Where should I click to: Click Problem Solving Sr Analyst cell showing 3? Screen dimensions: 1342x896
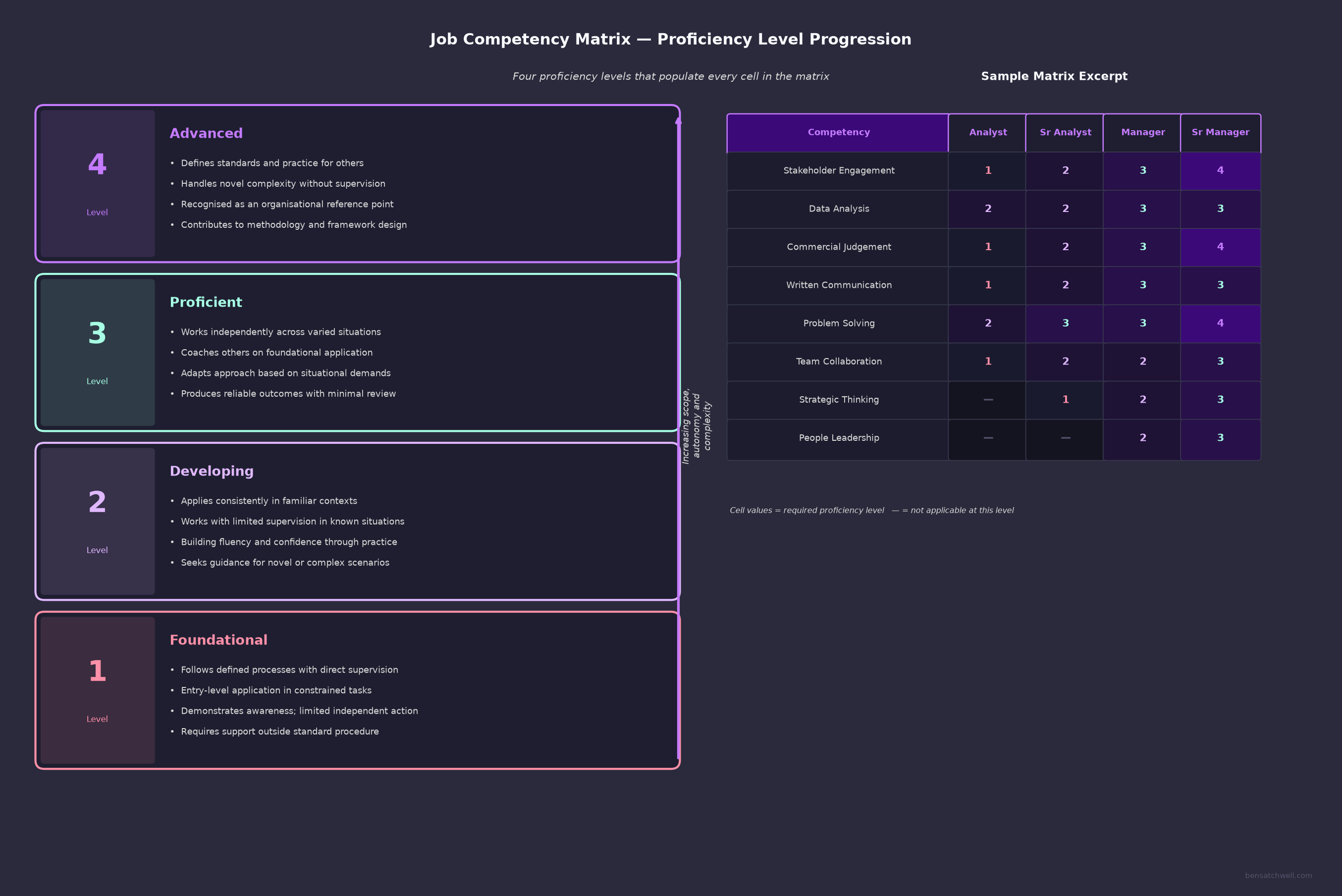1065,324
